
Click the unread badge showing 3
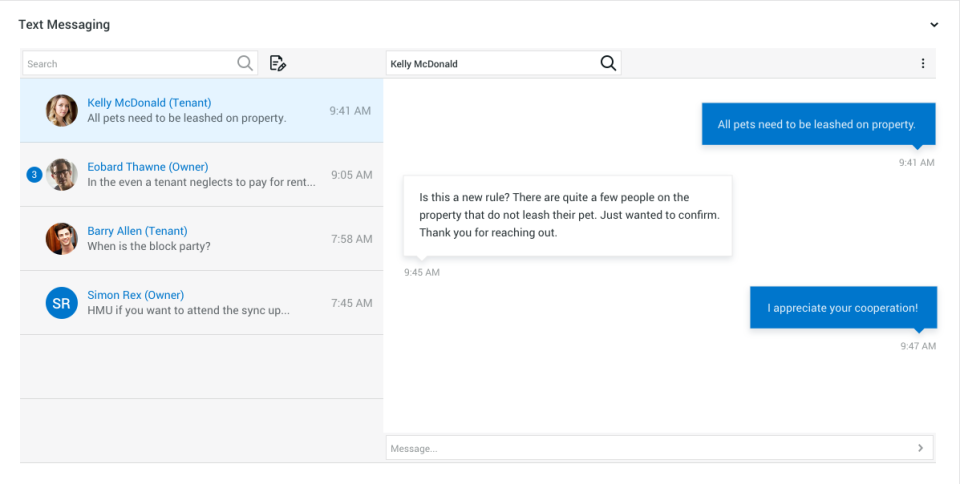[x=34, y=175]
